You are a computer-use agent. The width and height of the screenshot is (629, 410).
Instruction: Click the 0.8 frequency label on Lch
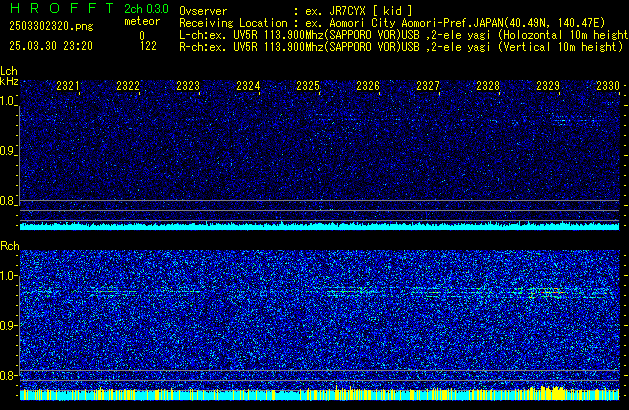coord(7,201)
